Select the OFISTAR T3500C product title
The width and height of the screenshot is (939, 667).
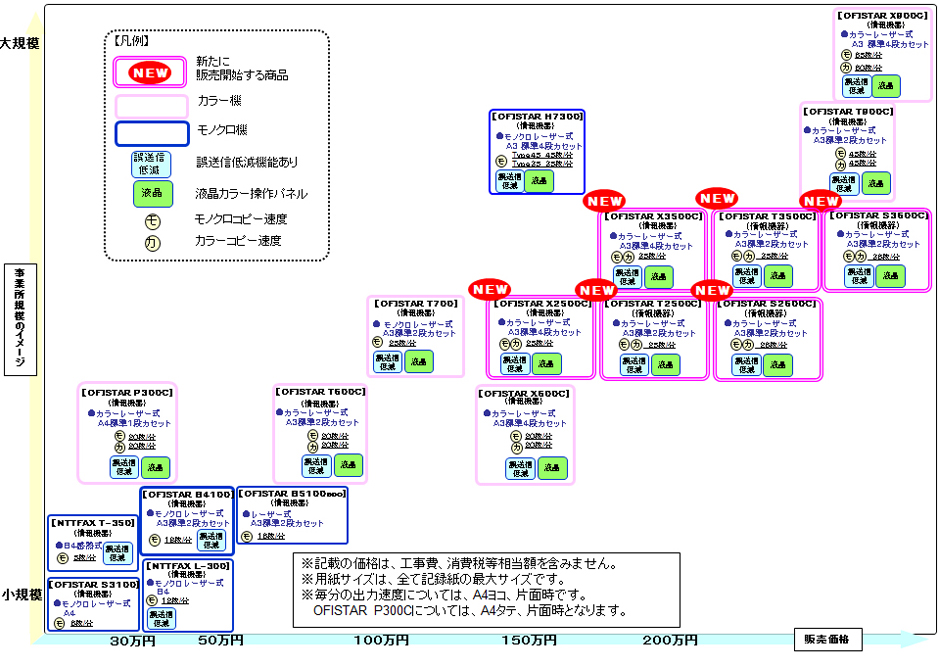pos(768,216)
